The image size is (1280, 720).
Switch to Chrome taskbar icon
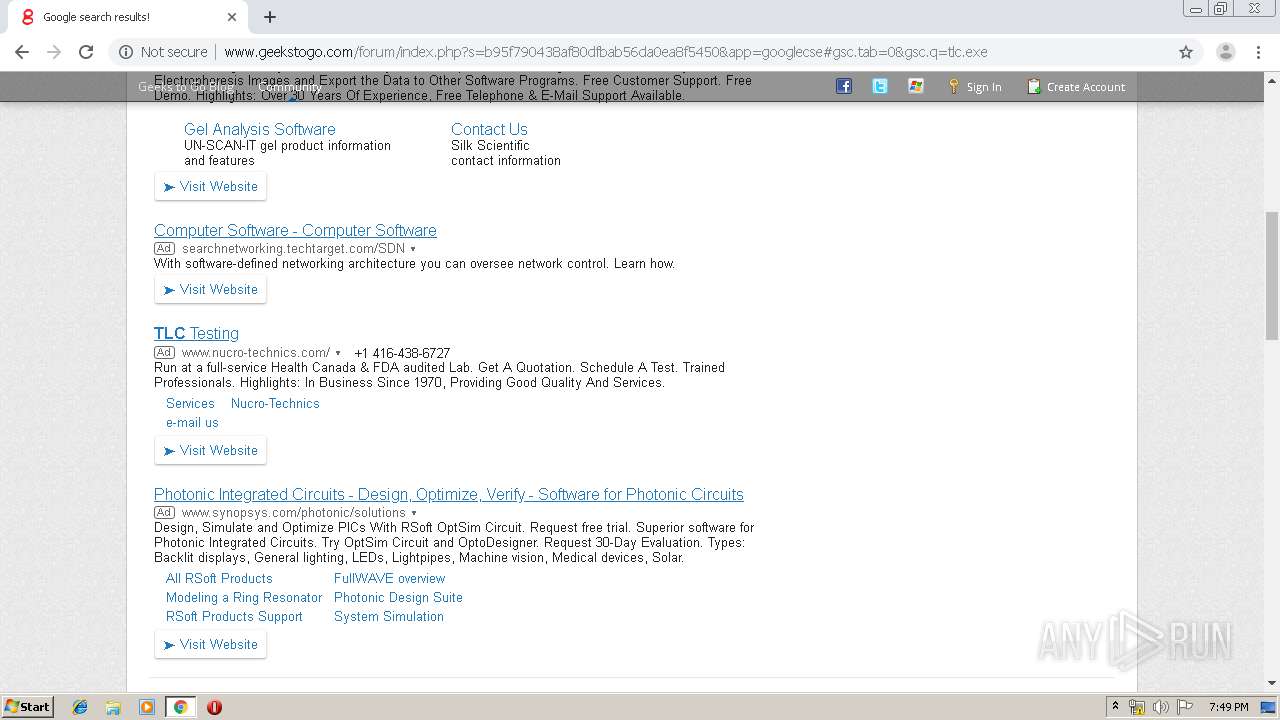pyautogui.click(x=180, y=707)
